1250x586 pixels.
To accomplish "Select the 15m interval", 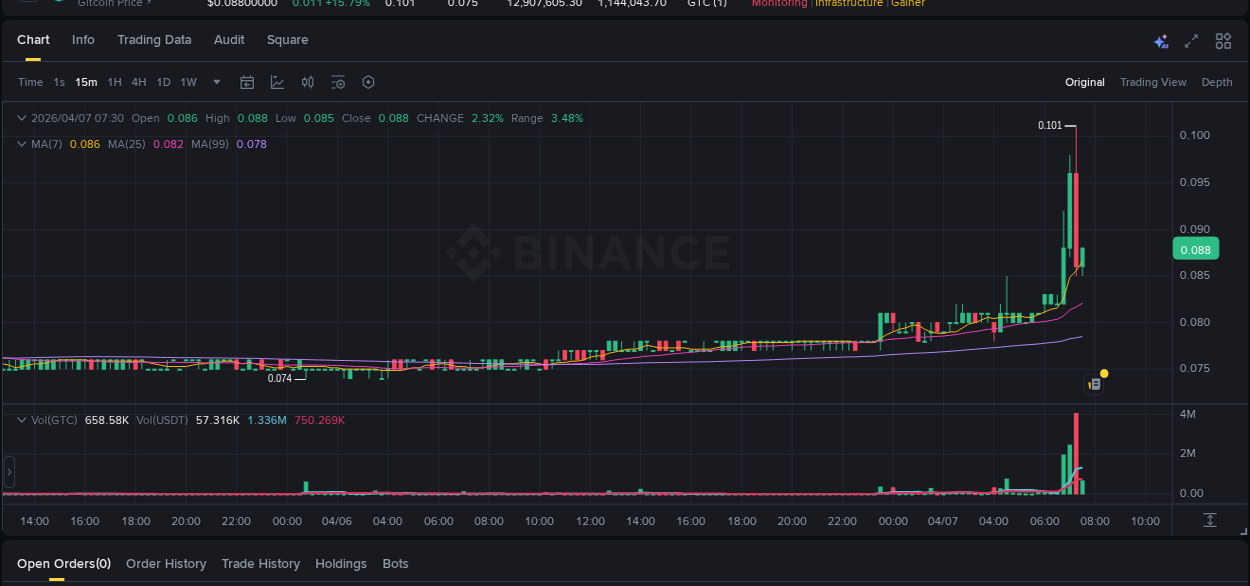I will click(x=86, y=82).
